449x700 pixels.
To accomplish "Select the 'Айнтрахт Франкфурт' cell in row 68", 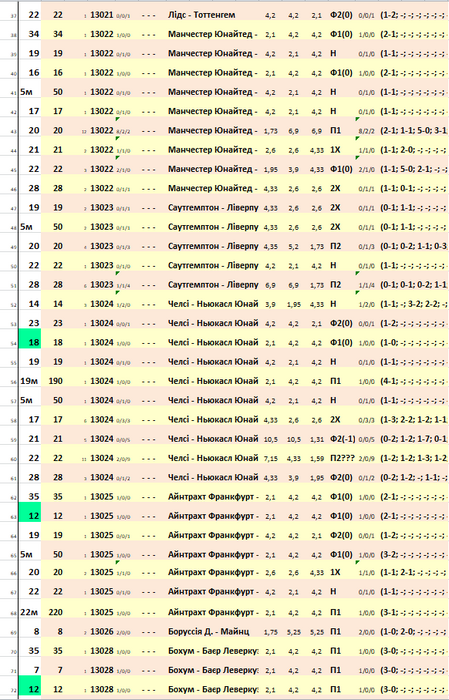I will pos(213,612).
